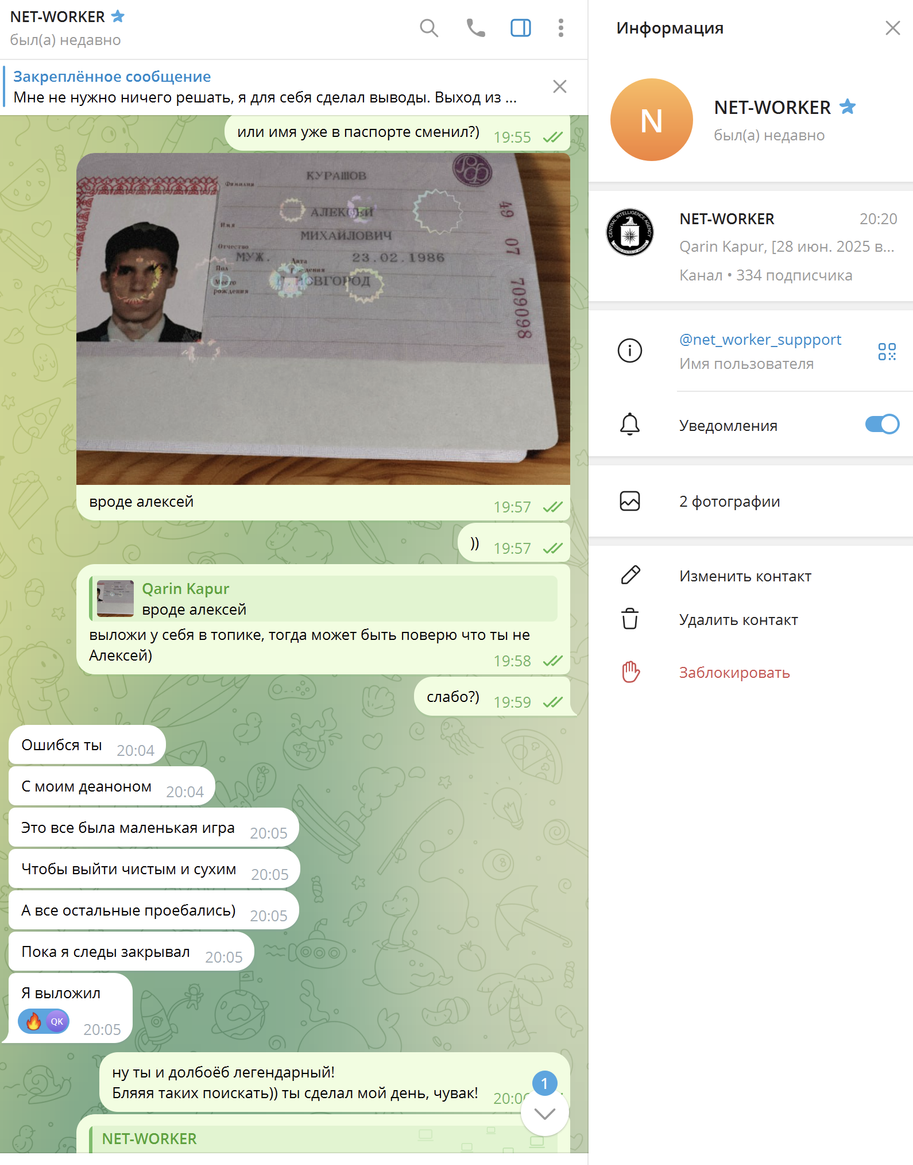This screenshot has height=1165, width=913.
Task: Open the 2 фотографии shared media
Action: (729, 502)
